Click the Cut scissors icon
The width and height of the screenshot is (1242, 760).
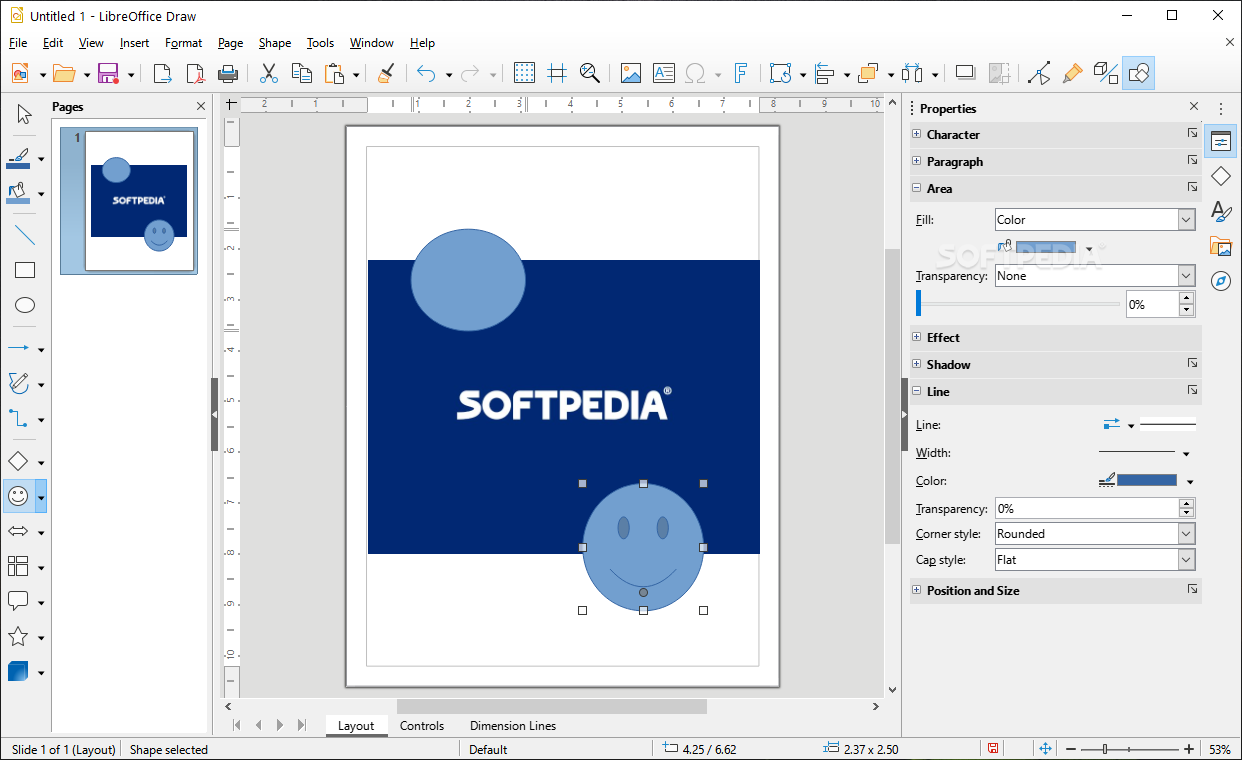click(269, 73)
